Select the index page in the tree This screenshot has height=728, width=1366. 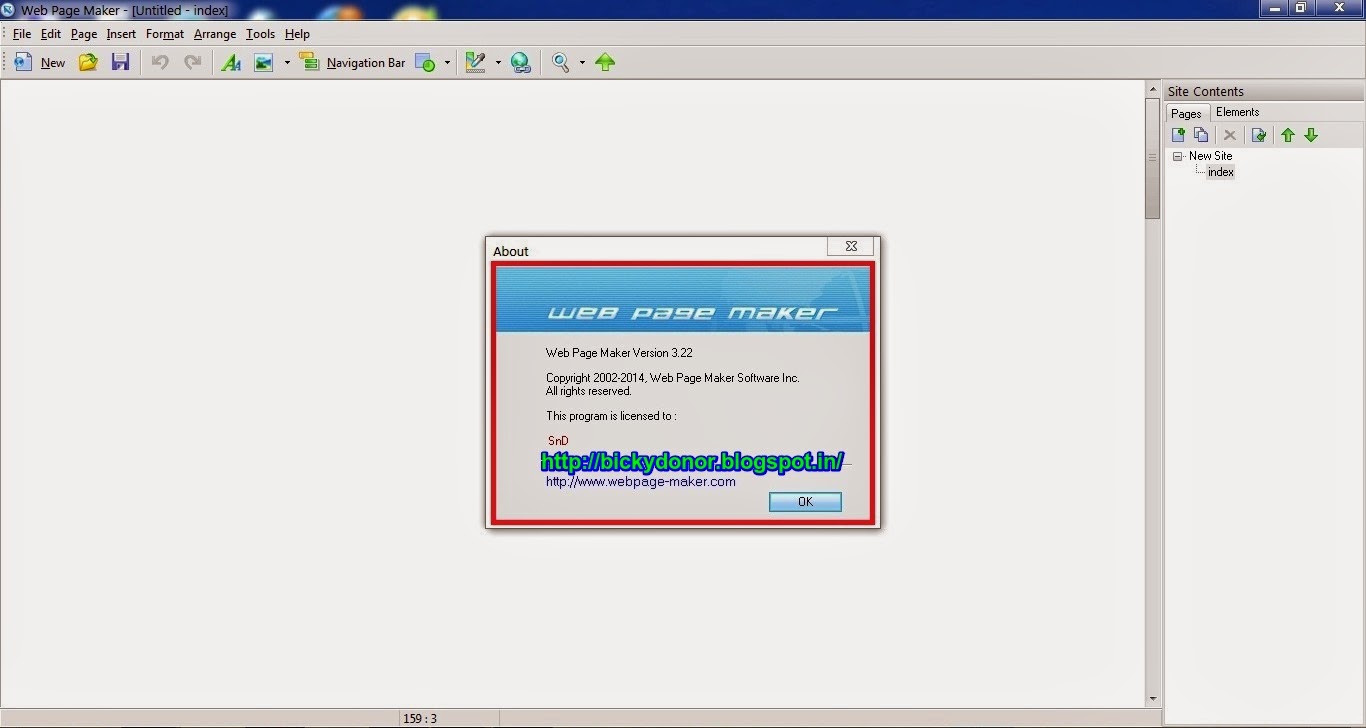[1220, 172]
